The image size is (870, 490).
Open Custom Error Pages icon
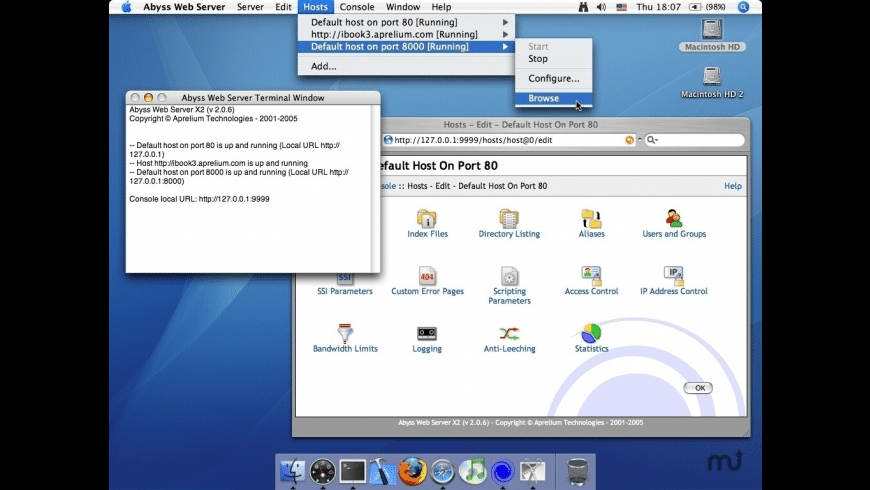point(427,276)
